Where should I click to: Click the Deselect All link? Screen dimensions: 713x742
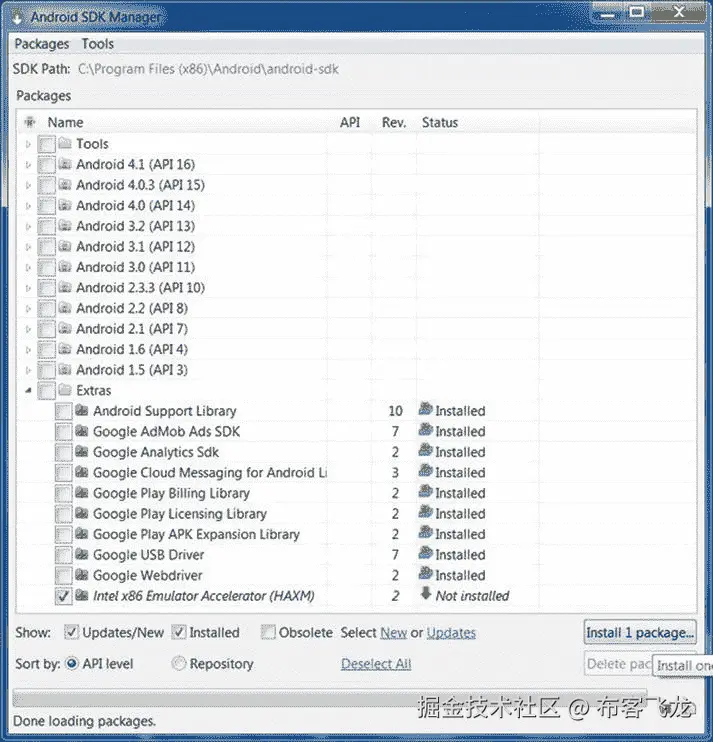click(x=376, y=664)
